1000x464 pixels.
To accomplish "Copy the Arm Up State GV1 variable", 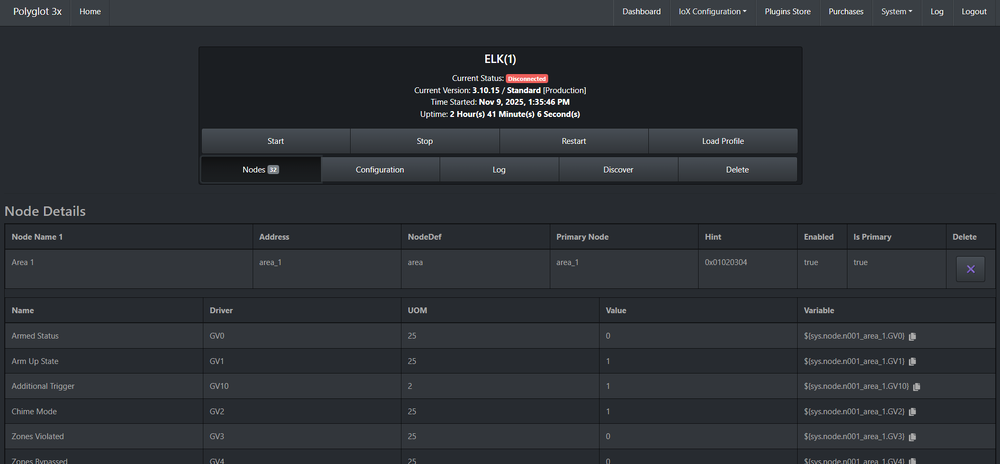I will (912, 361).
